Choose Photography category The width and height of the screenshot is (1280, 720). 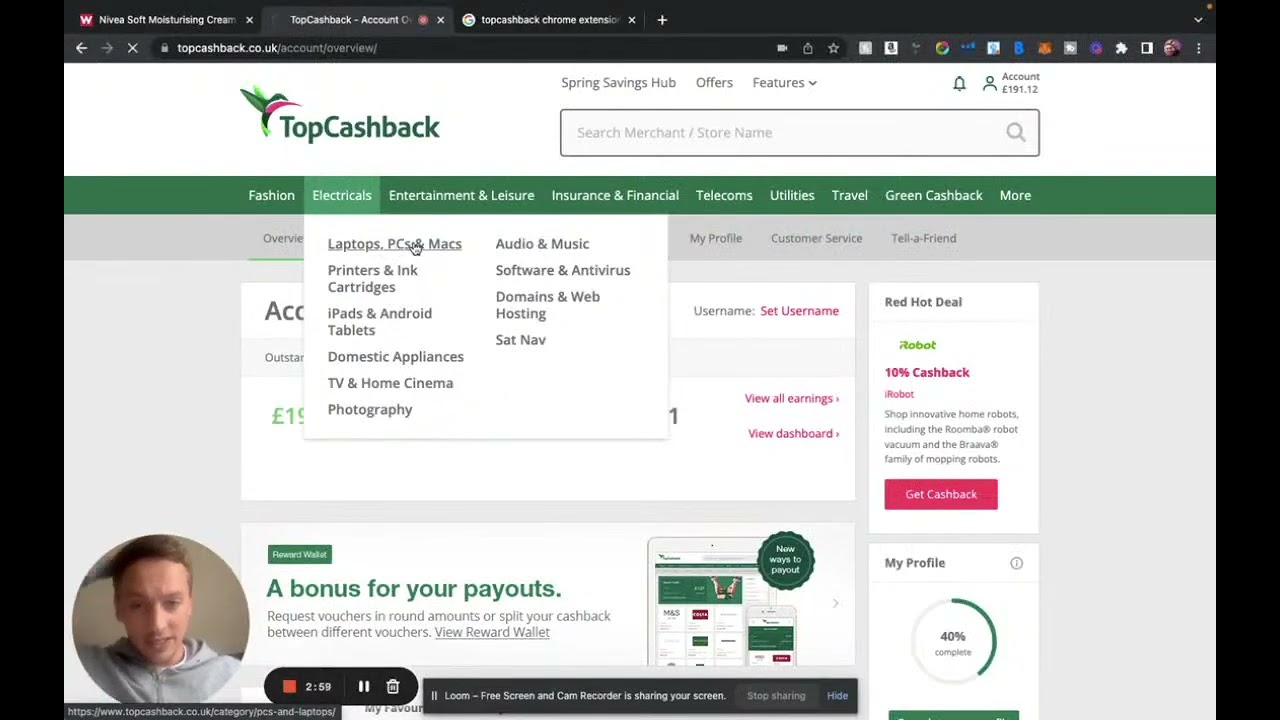369,410
